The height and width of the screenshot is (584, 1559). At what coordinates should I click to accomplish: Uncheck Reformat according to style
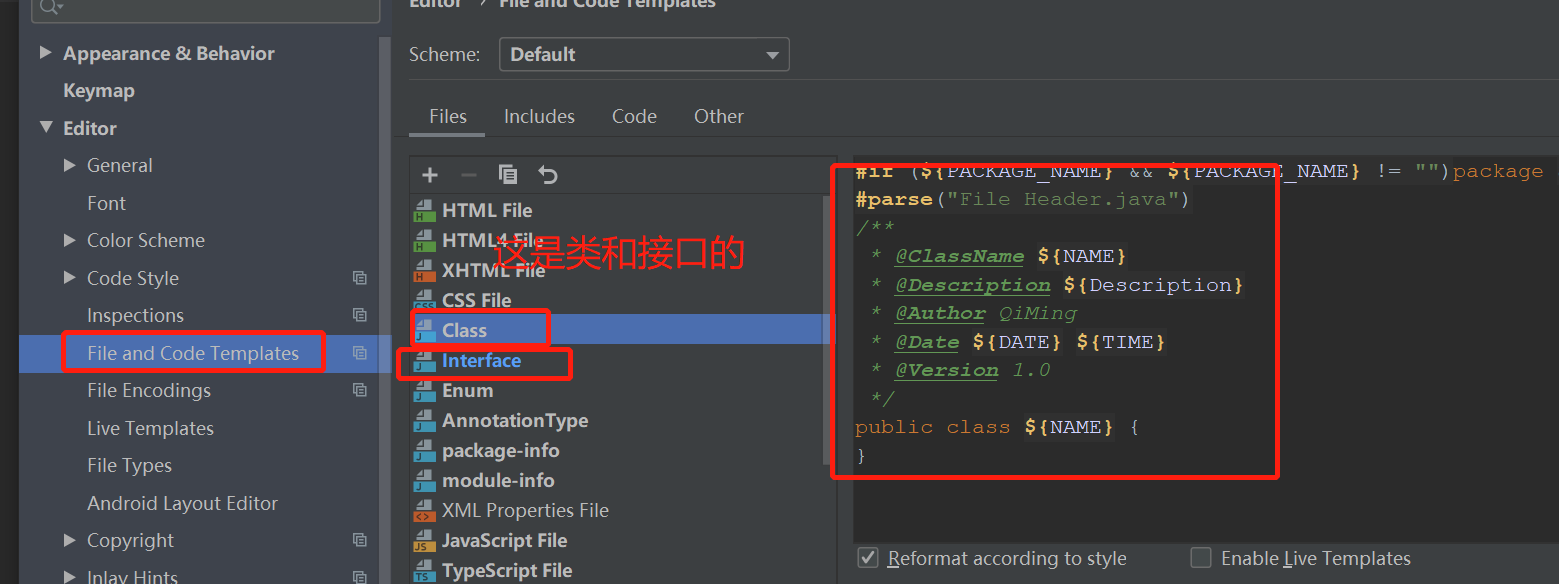coord(868,558)
